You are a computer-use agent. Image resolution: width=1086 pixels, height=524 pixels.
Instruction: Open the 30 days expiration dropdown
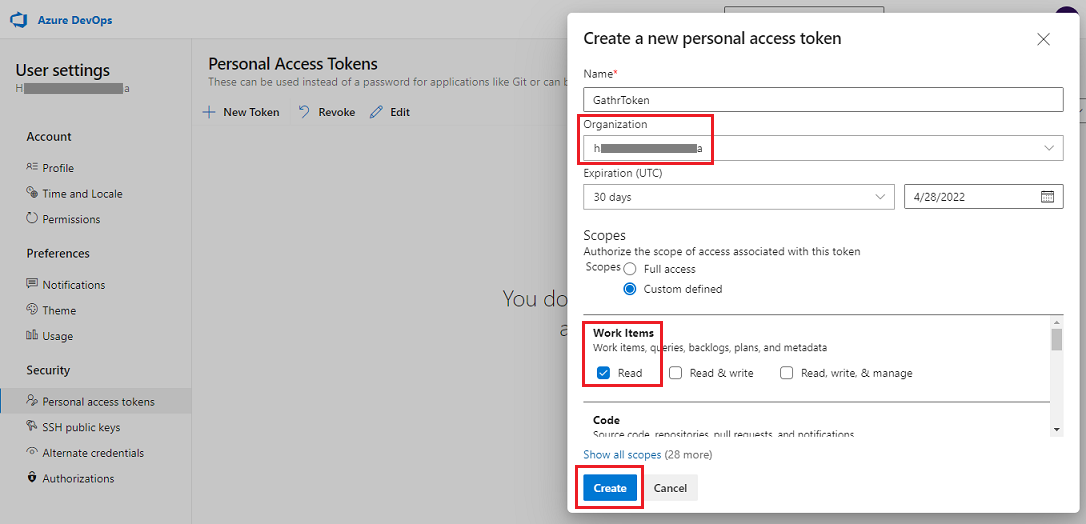[x=738, y=197]
